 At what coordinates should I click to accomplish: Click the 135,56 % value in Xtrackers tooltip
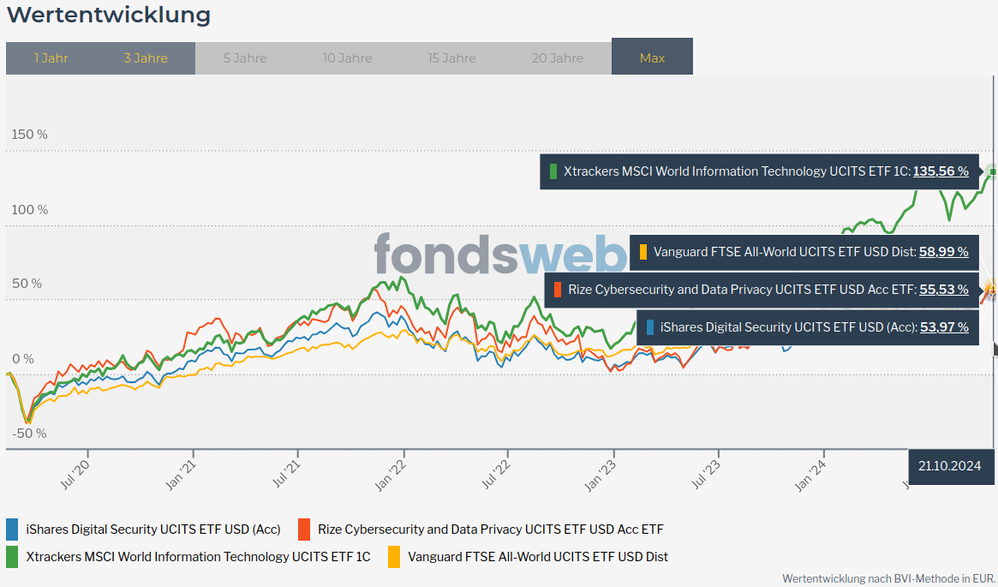[x=940, y=171]
